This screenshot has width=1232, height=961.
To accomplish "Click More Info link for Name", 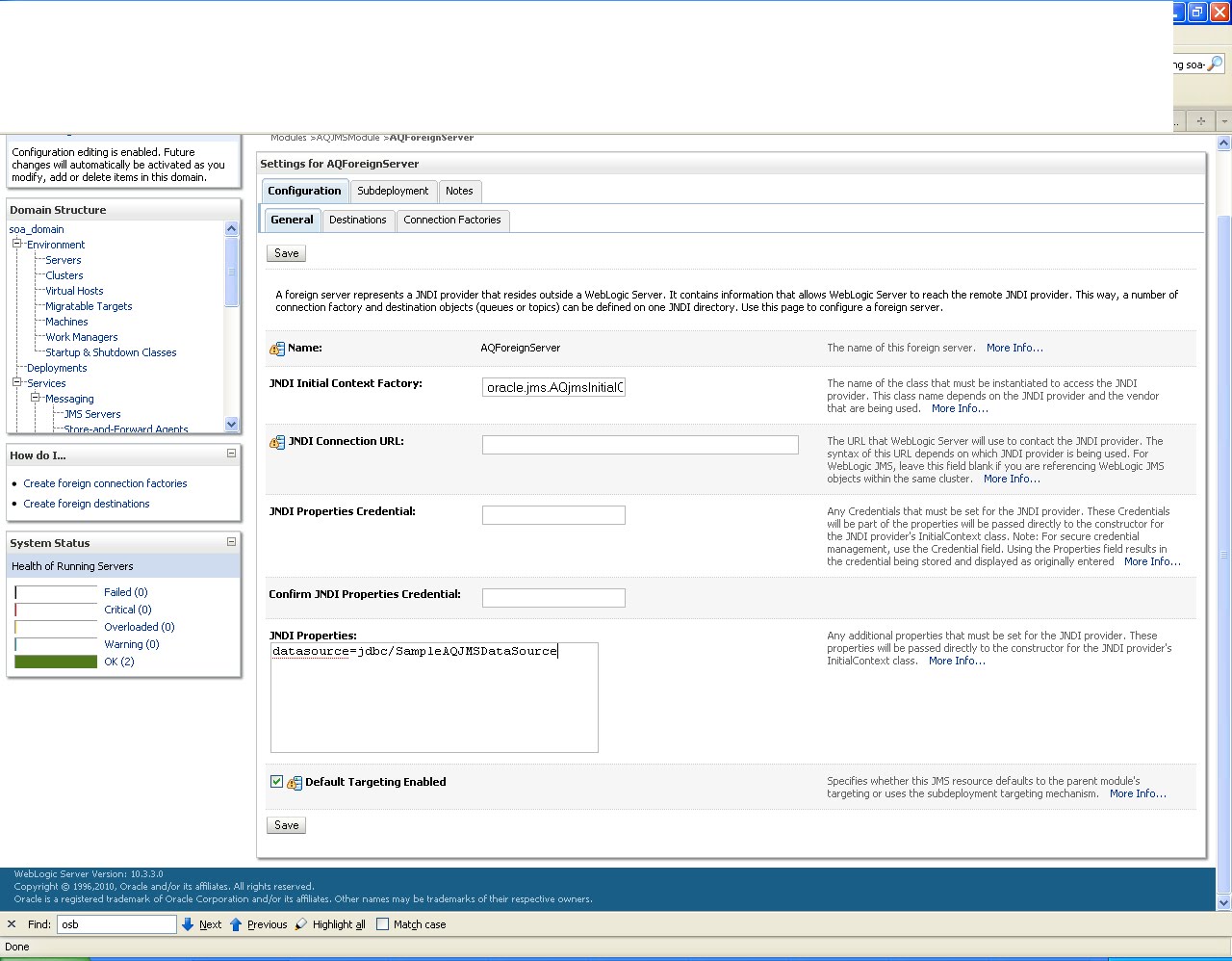I will (x=1014, y=349).
